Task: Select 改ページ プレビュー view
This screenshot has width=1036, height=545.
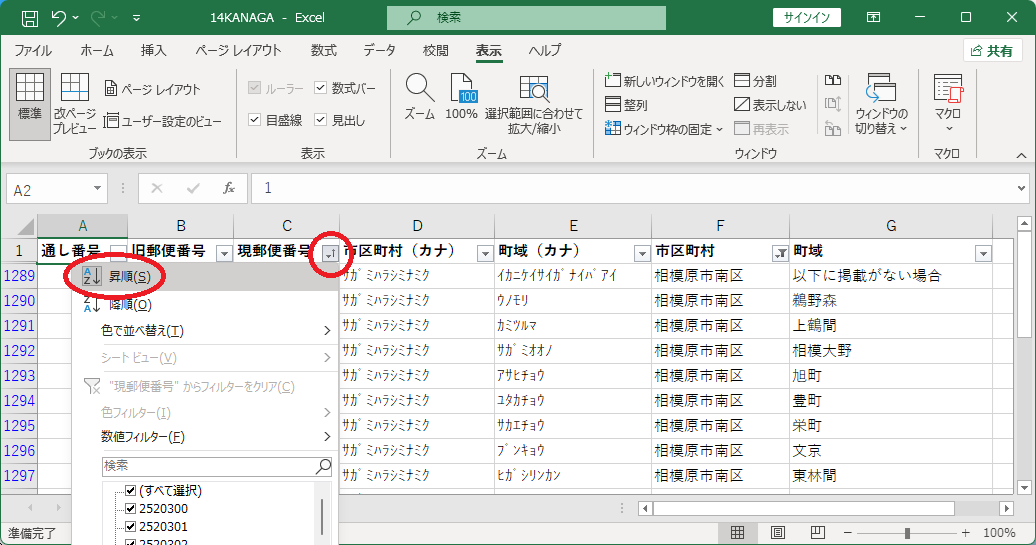Action: coord(75,104)
